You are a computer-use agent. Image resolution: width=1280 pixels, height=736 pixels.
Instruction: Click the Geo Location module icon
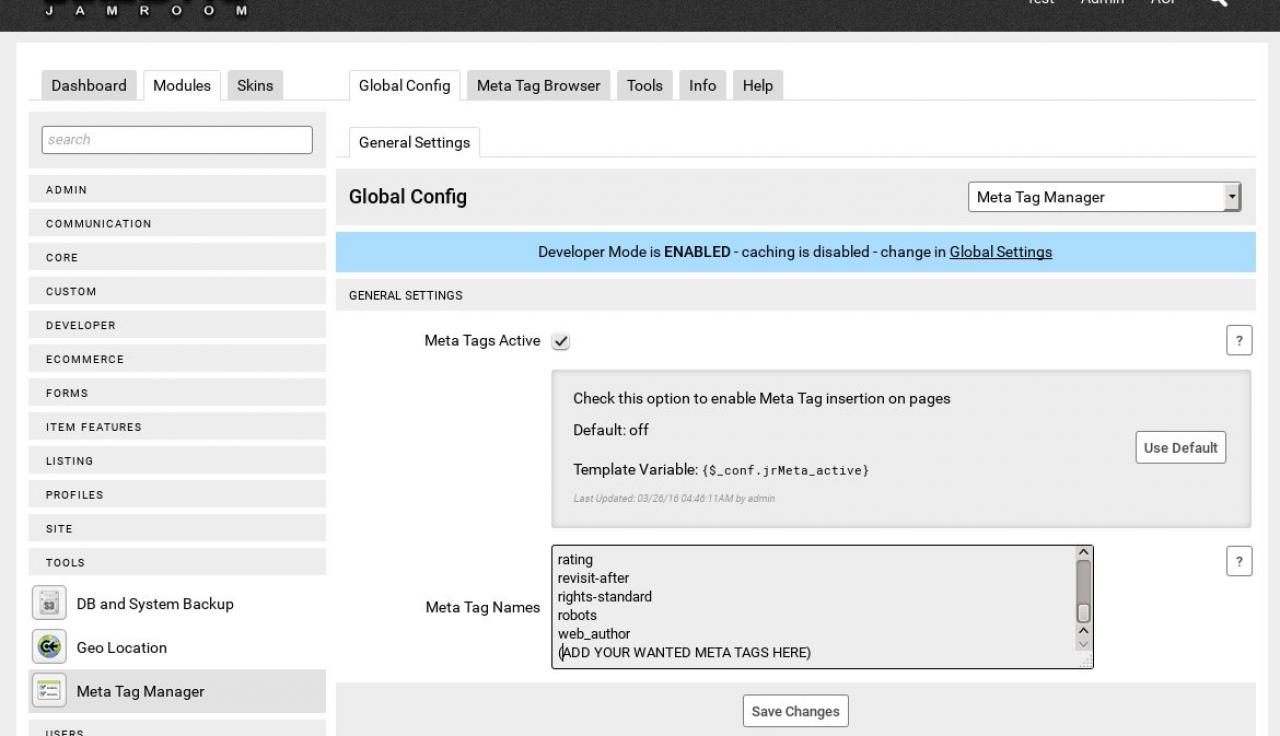[x=49, y=647]
